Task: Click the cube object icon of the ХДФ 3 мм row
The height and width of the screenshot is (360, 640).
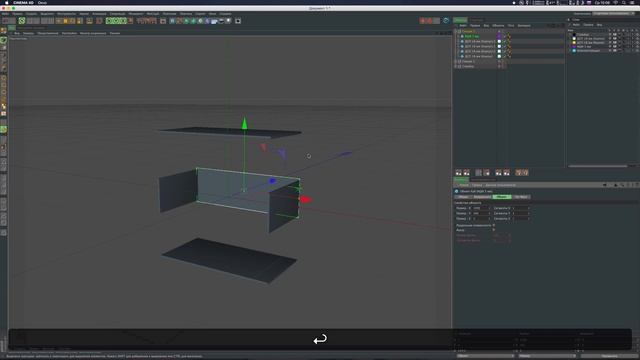Action: [462, 36]
